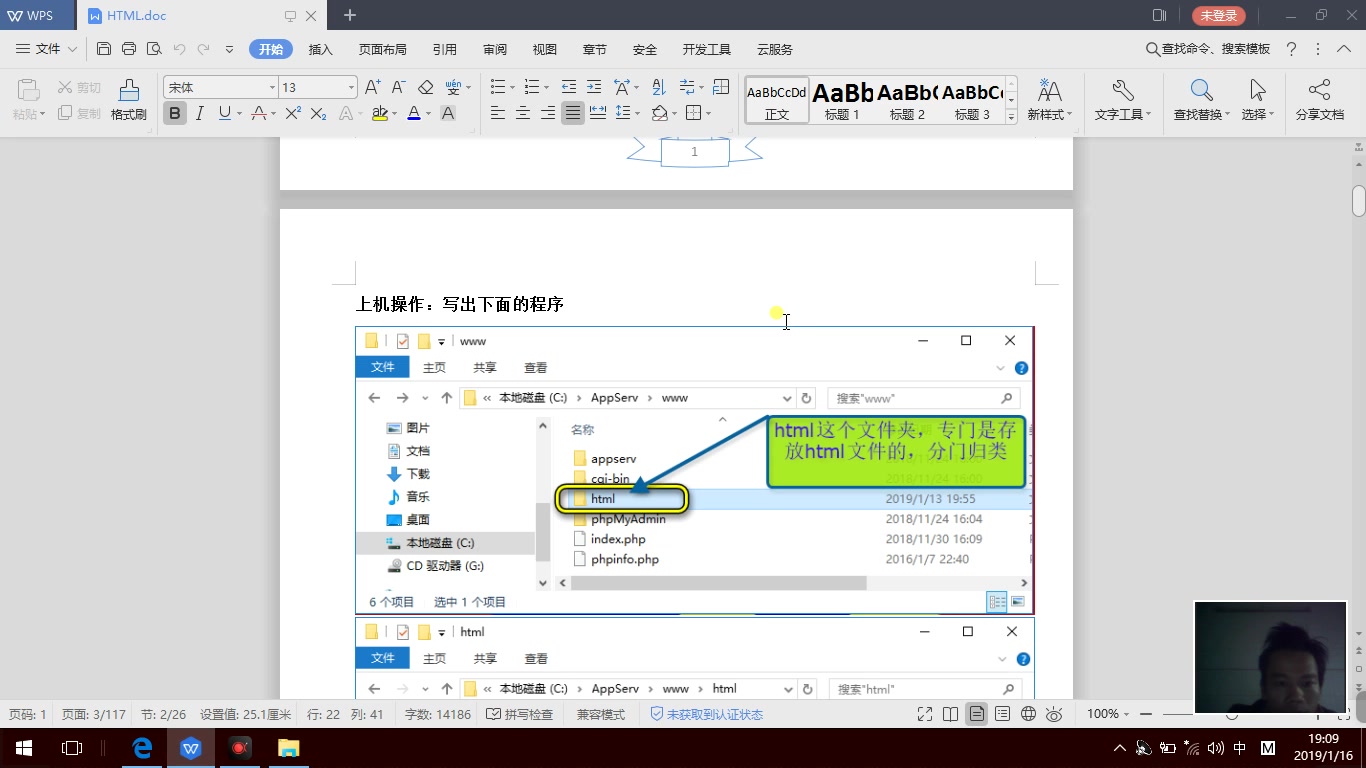Screen dimensions: 1366x768
Task: Increase font size with A+ icon
Action: [373, 87]
